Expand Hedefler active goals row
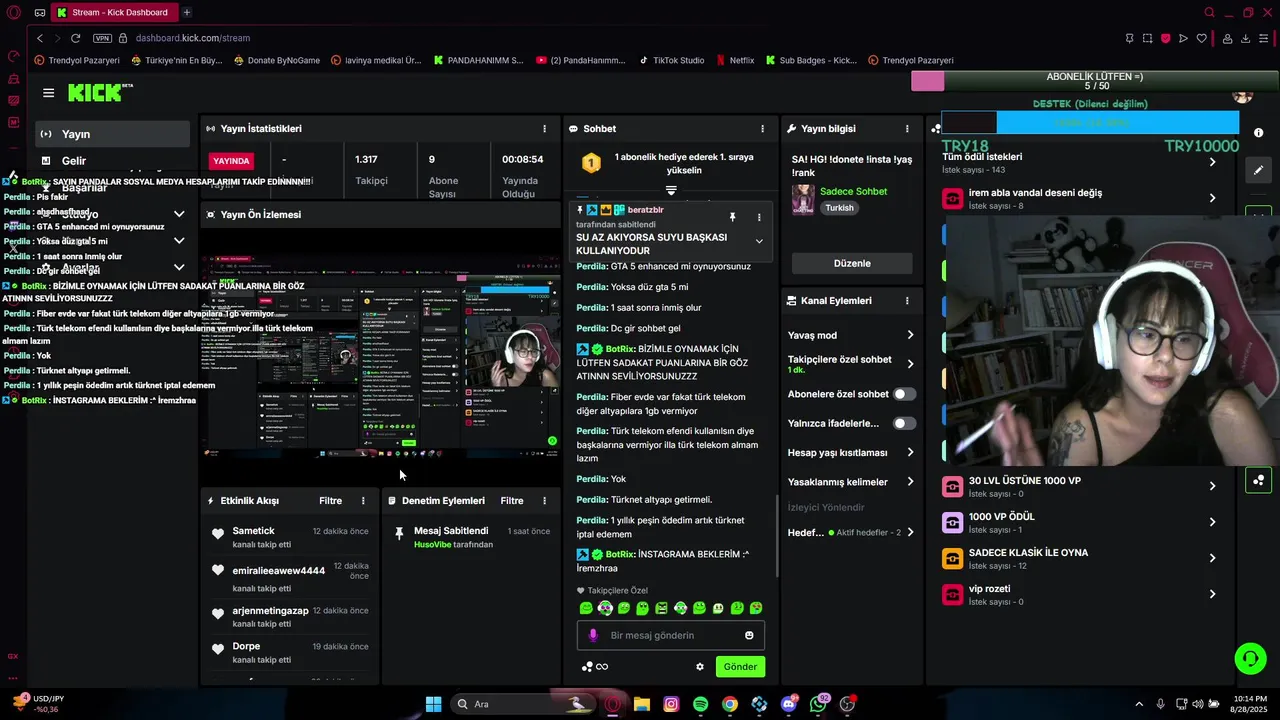1280x720 pixels. pos(851,533)
